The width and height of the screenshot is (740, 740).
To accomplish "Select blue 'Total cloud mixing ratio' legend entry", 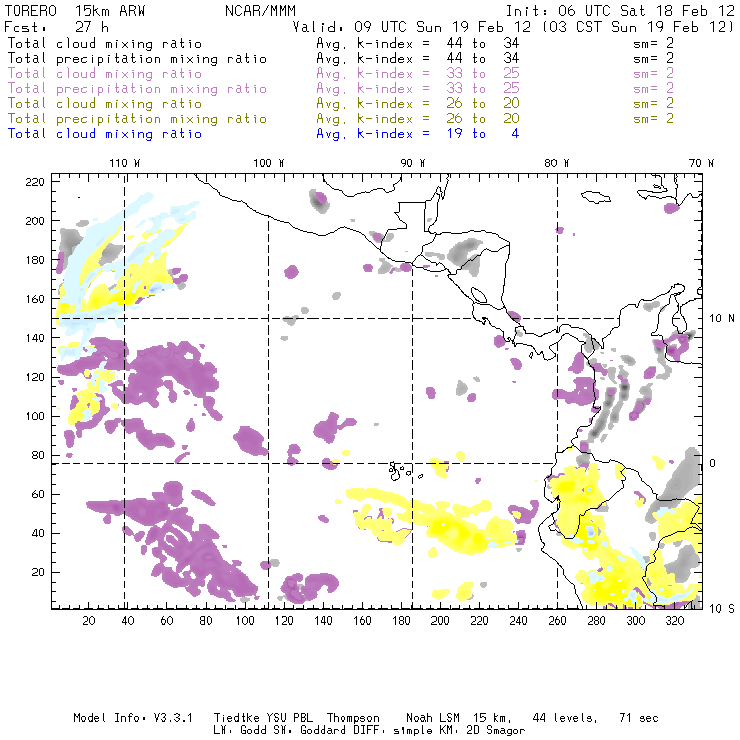I will click(x=105, y=134).
